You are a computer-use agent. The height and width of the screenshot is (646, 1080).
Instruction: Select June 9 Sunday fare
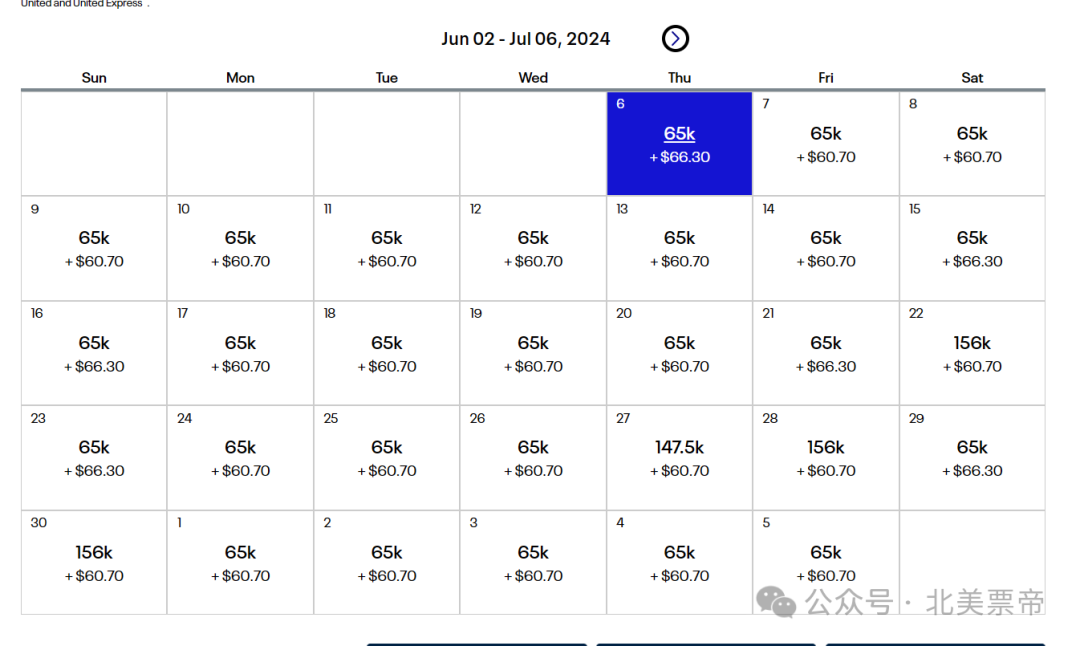coord(94,248)
